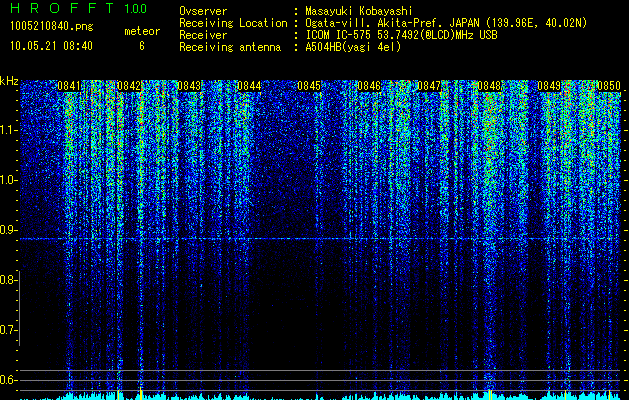Click the Receiving antenna label
Viewport: 629px width, 400px height.
coord(230,47)
